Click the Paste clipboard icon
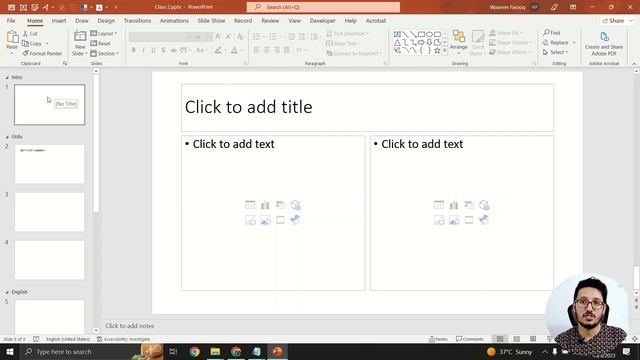This screenshot has height=360, width=640. pos(12,37)
